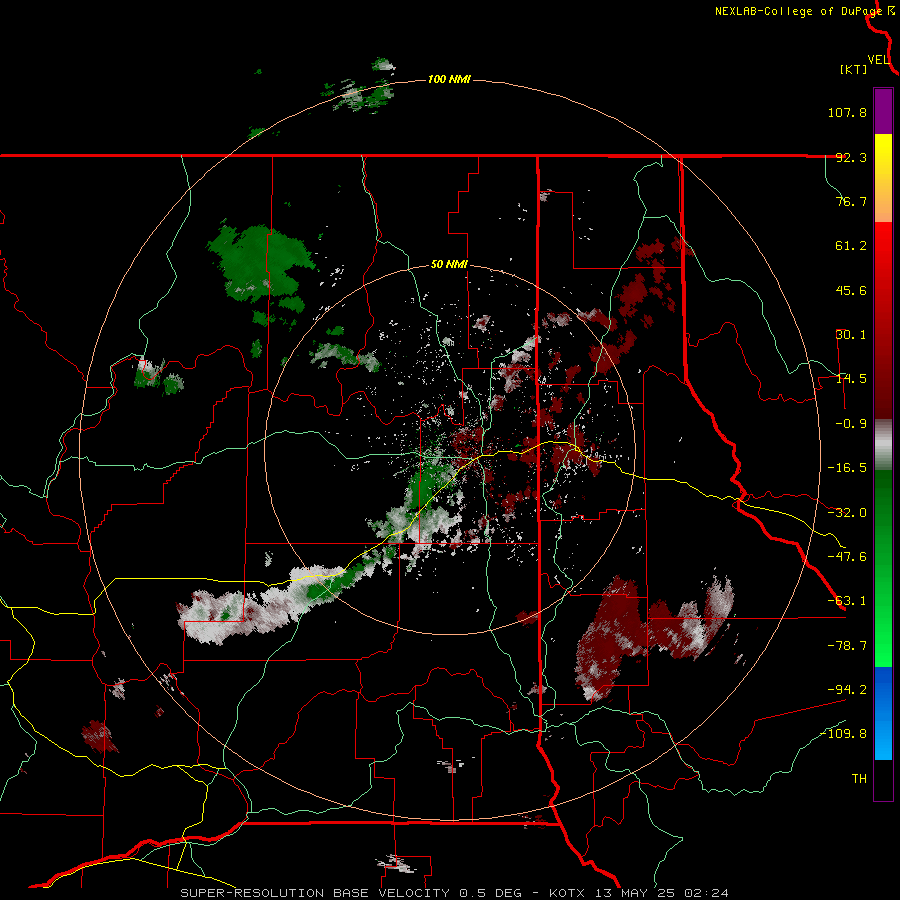Click the 30.1 legend value
The image size is (900, 900).
point(851,335)
